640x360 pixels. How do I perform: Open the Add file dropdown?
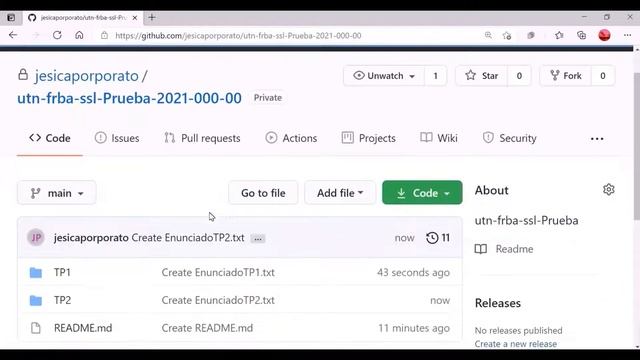340,193
